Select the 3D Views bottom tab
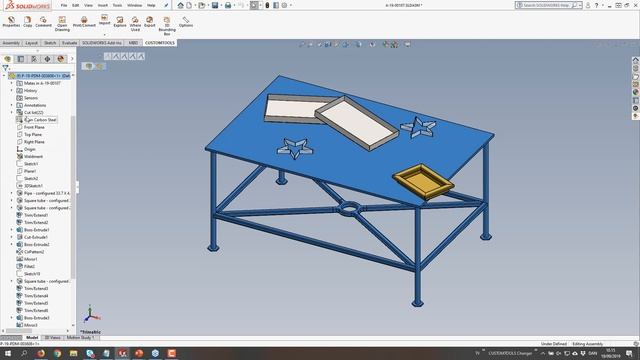 [x=52, y=338]
